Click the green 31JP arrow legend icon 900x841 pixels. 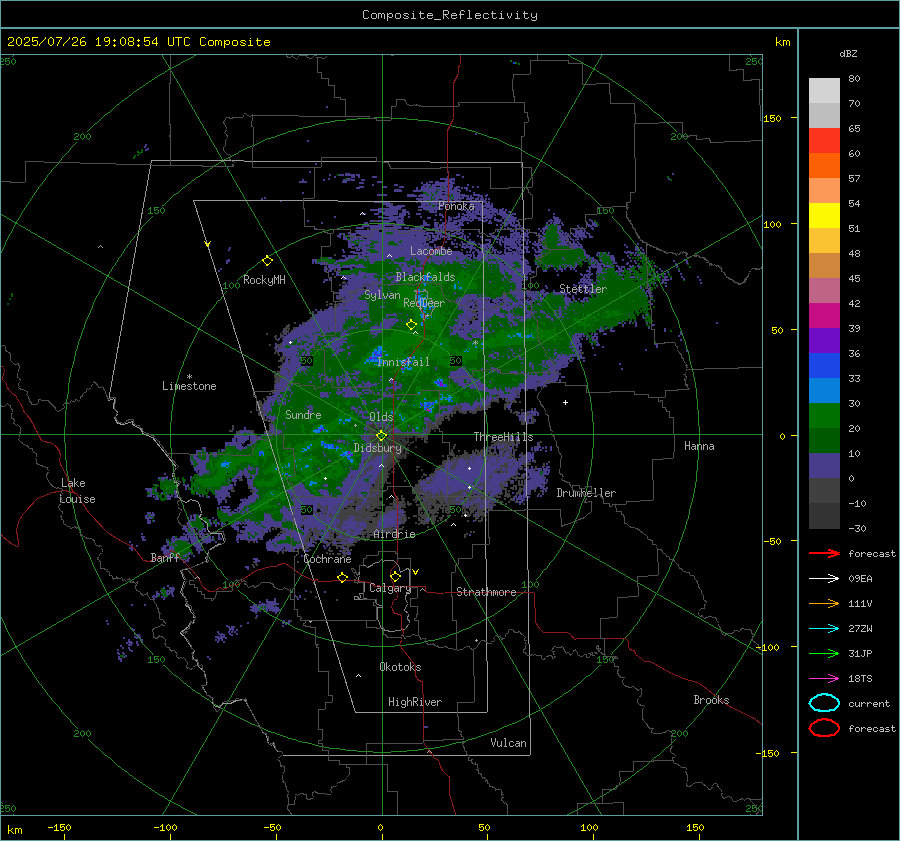[824, 653]
